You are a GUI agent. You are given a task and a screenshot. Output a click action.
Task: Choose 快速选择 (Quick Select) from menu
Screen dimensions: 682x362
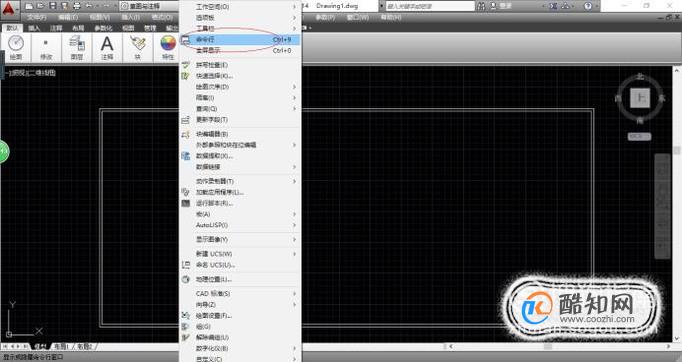[240, 76]
